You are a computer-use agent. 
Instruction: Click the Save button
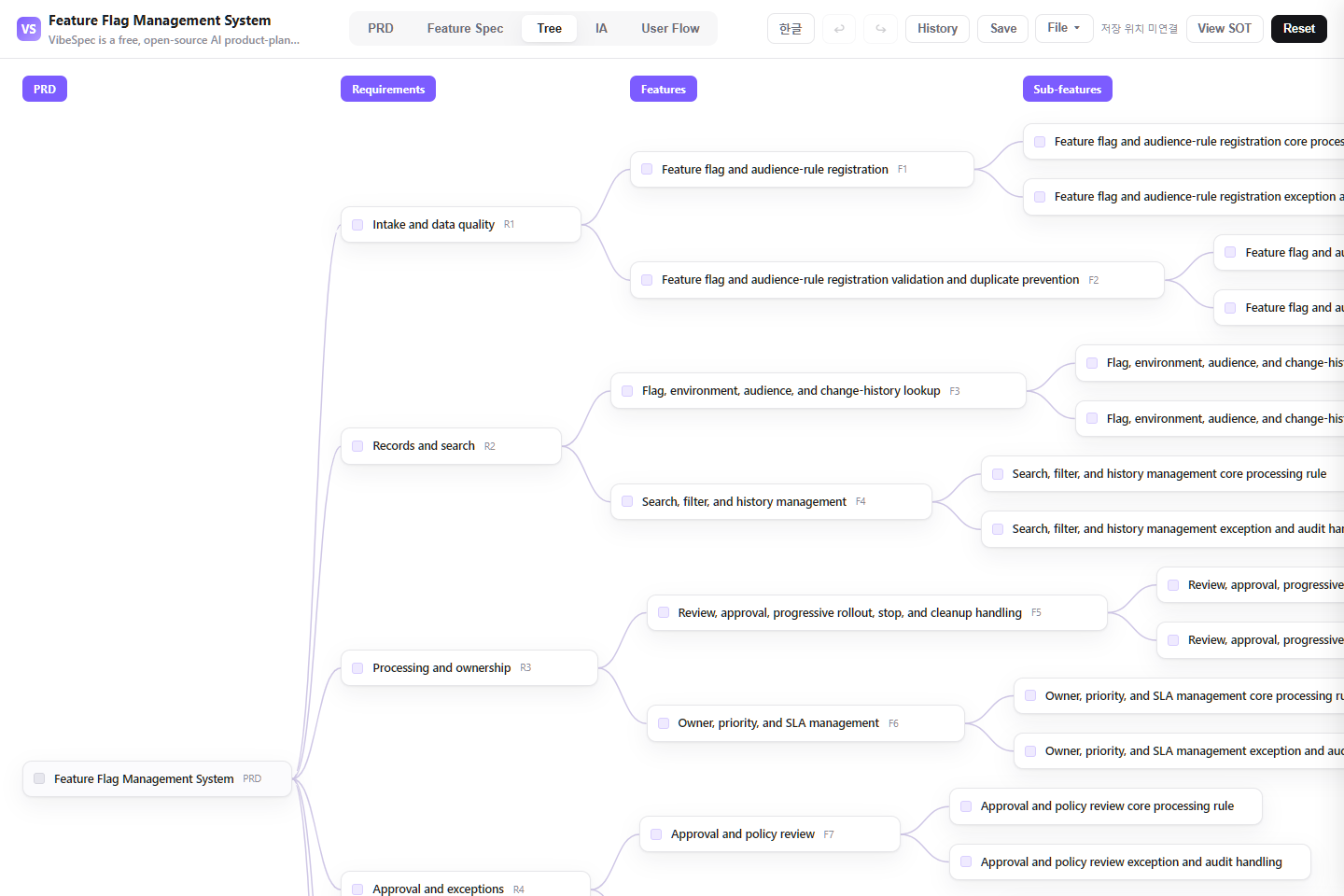tap(1003, 29)
